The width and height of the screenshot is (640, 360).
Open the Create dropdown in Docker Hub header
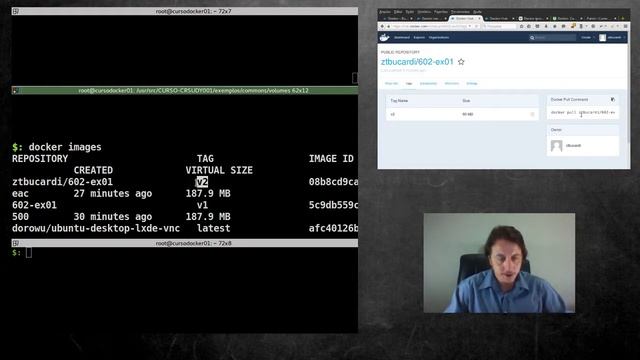(587, 38)
